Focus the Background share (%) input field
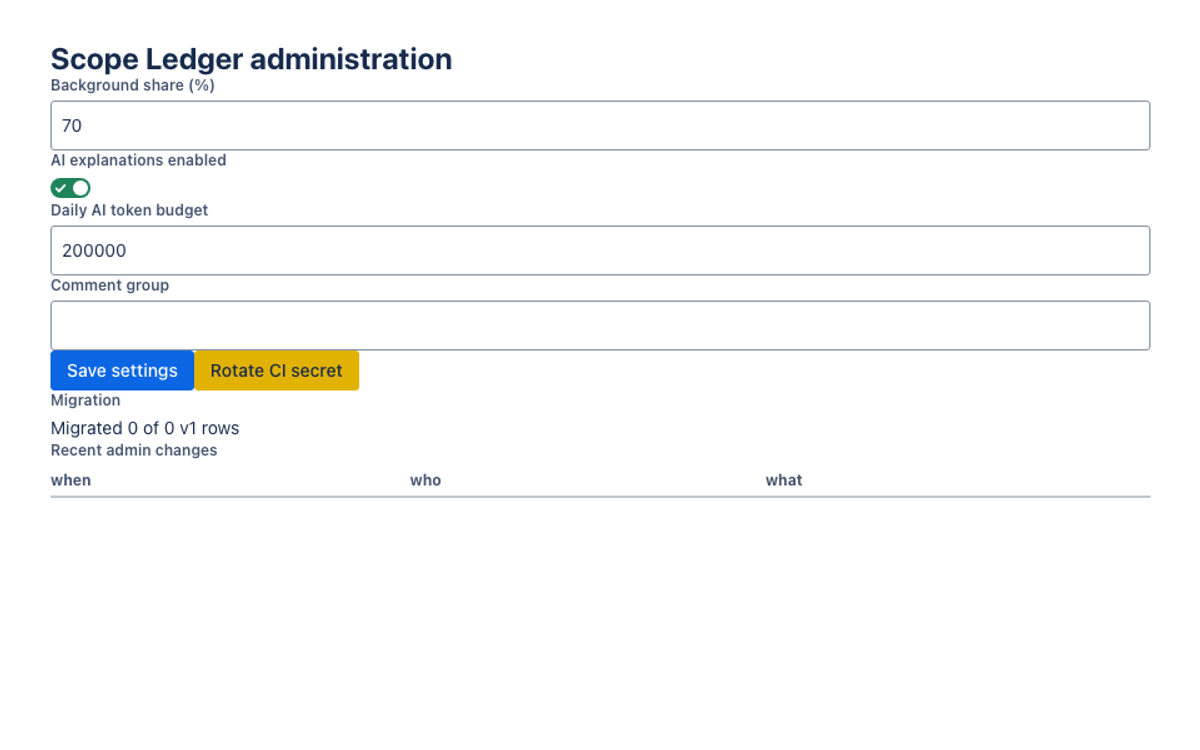Screen dimensions: 1200x750 600,125
